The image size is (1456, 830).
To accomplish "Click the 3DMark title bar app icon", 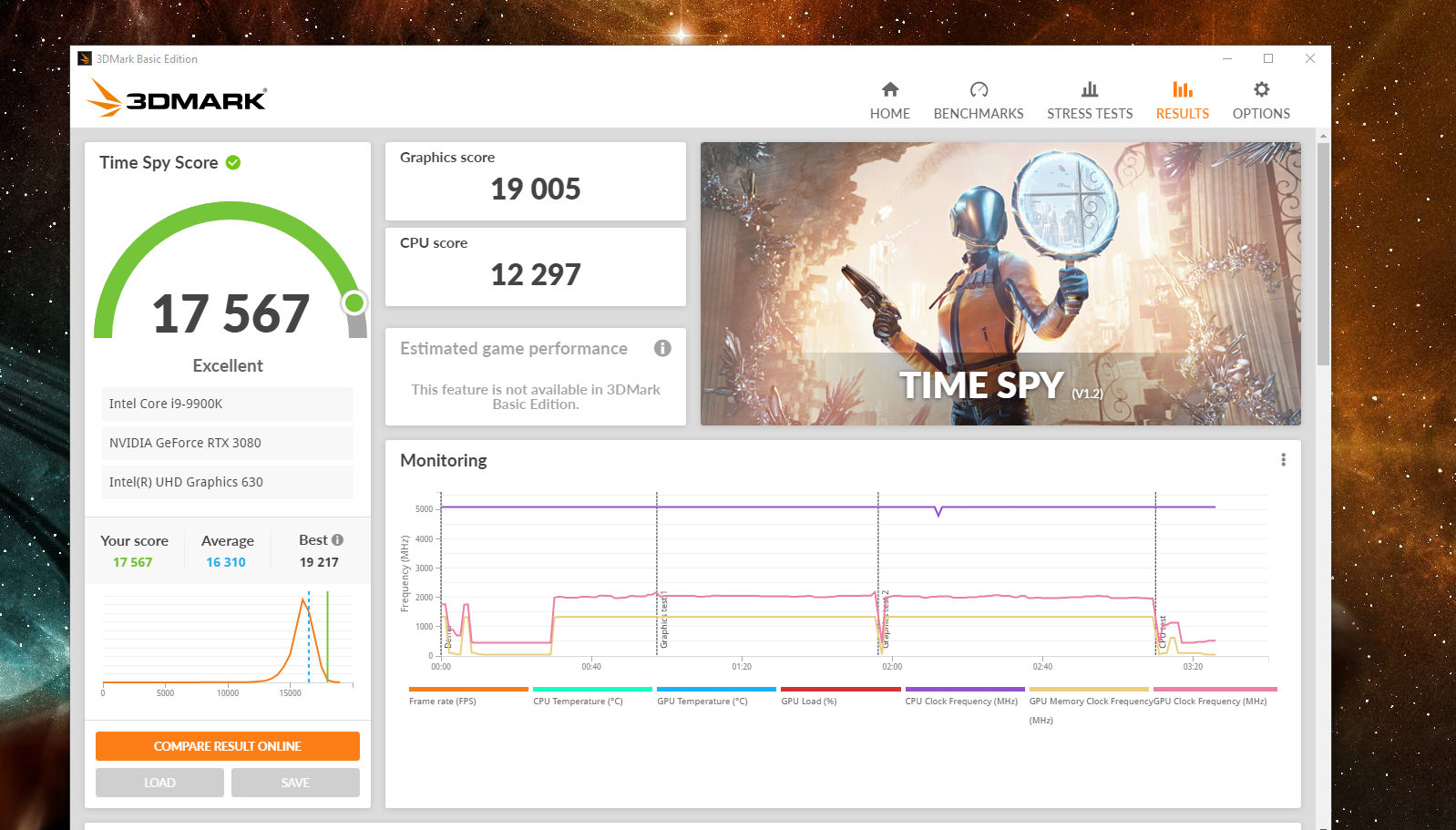I will point(85,58).
